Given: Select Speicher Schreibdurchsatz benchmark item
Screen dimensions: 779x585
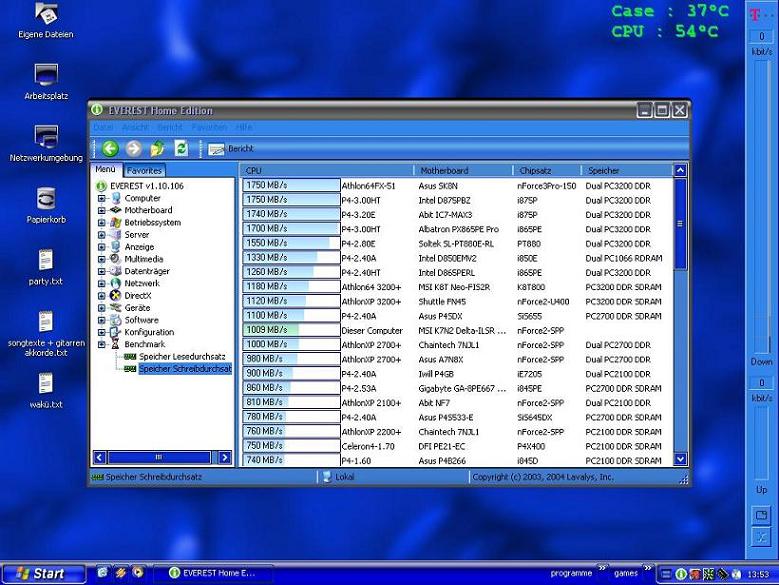Looking at the screenshot, I should 185,368.
